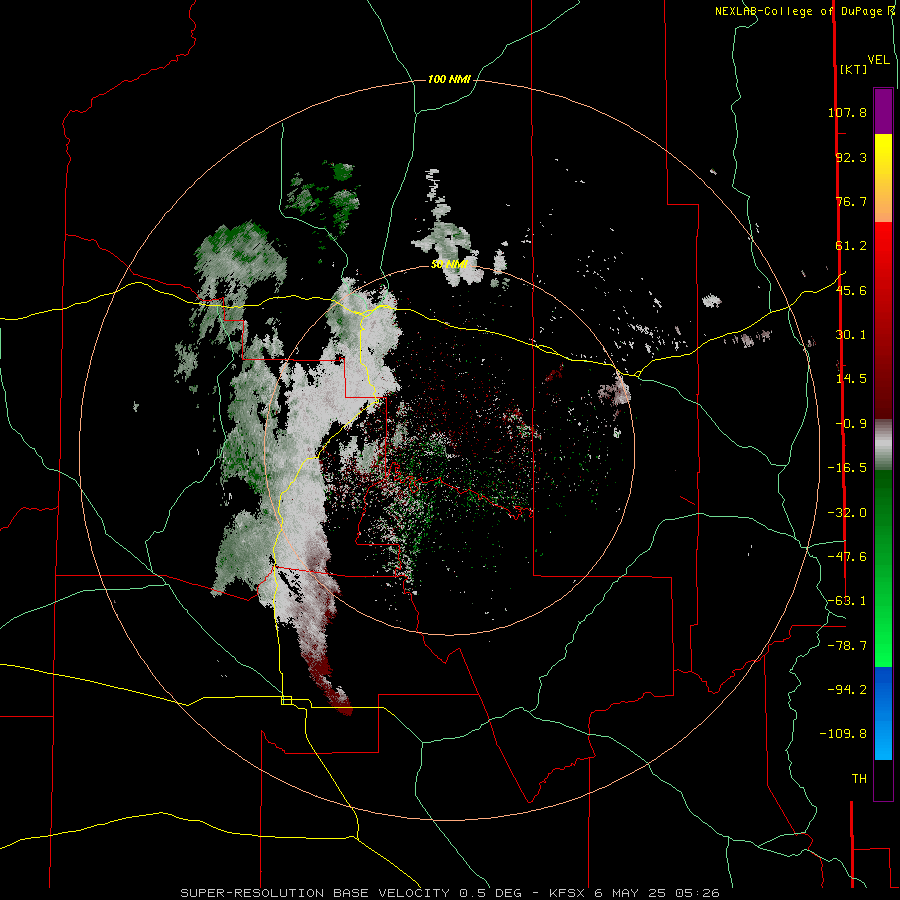Click the 107.8 velocity scale value
This screenshot has height=900, width=900.
[x=847, y=112]
